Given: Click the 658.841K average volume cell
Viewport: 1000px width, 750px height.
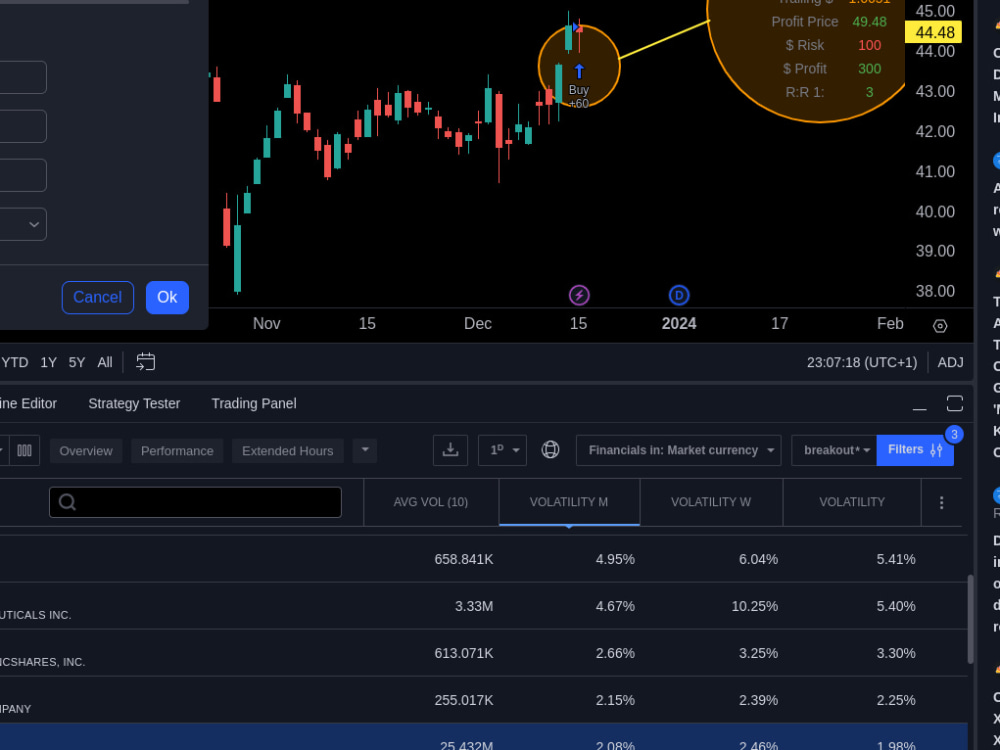Looking at the screenshot, I should pos(464,559).
